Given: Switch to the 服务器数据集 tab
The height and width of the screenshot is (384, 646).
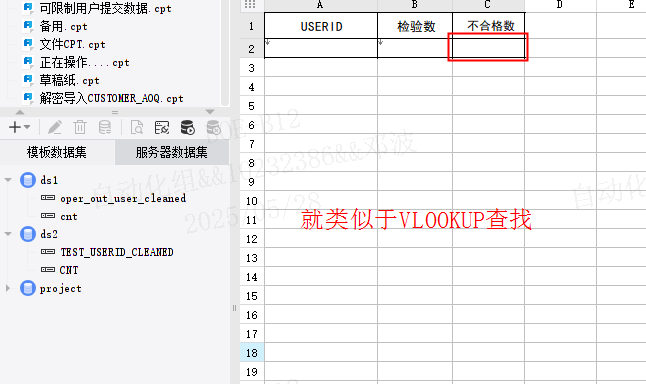Looking at the screenshot, I should [171, 152].
